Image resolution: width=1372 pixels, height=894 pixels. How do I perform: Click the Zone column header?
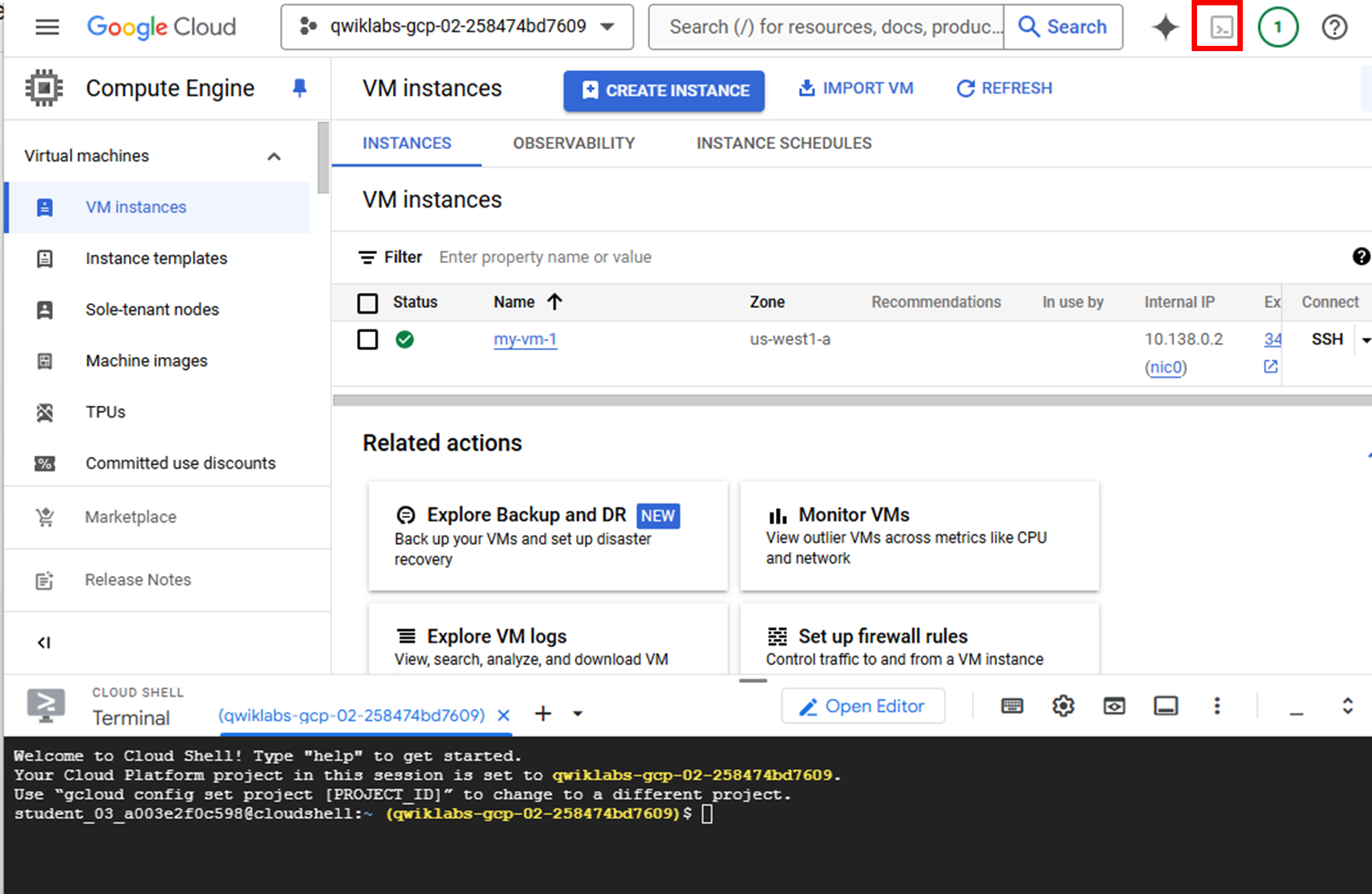[x=767, y=302]
